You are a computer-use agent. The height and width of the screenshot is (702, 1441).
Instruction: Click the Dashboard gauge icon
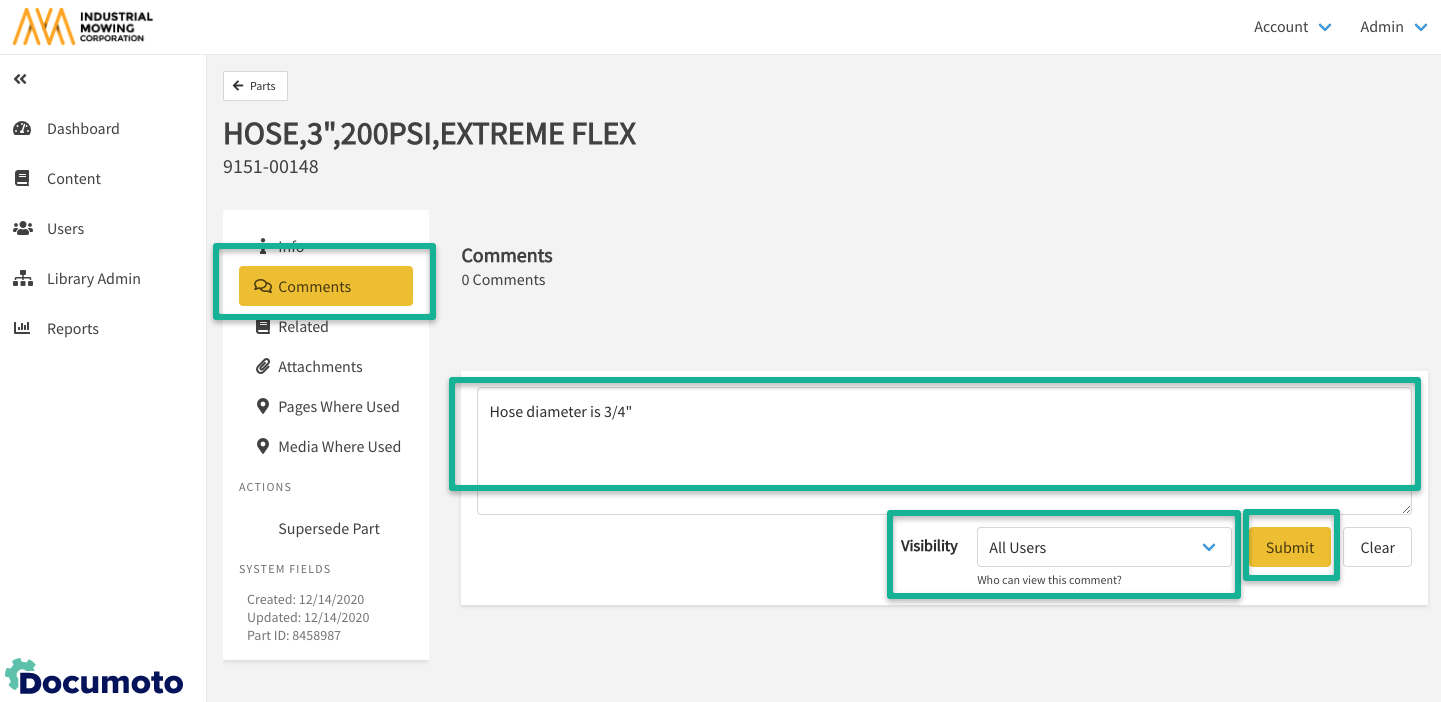[x=22, y=129]
